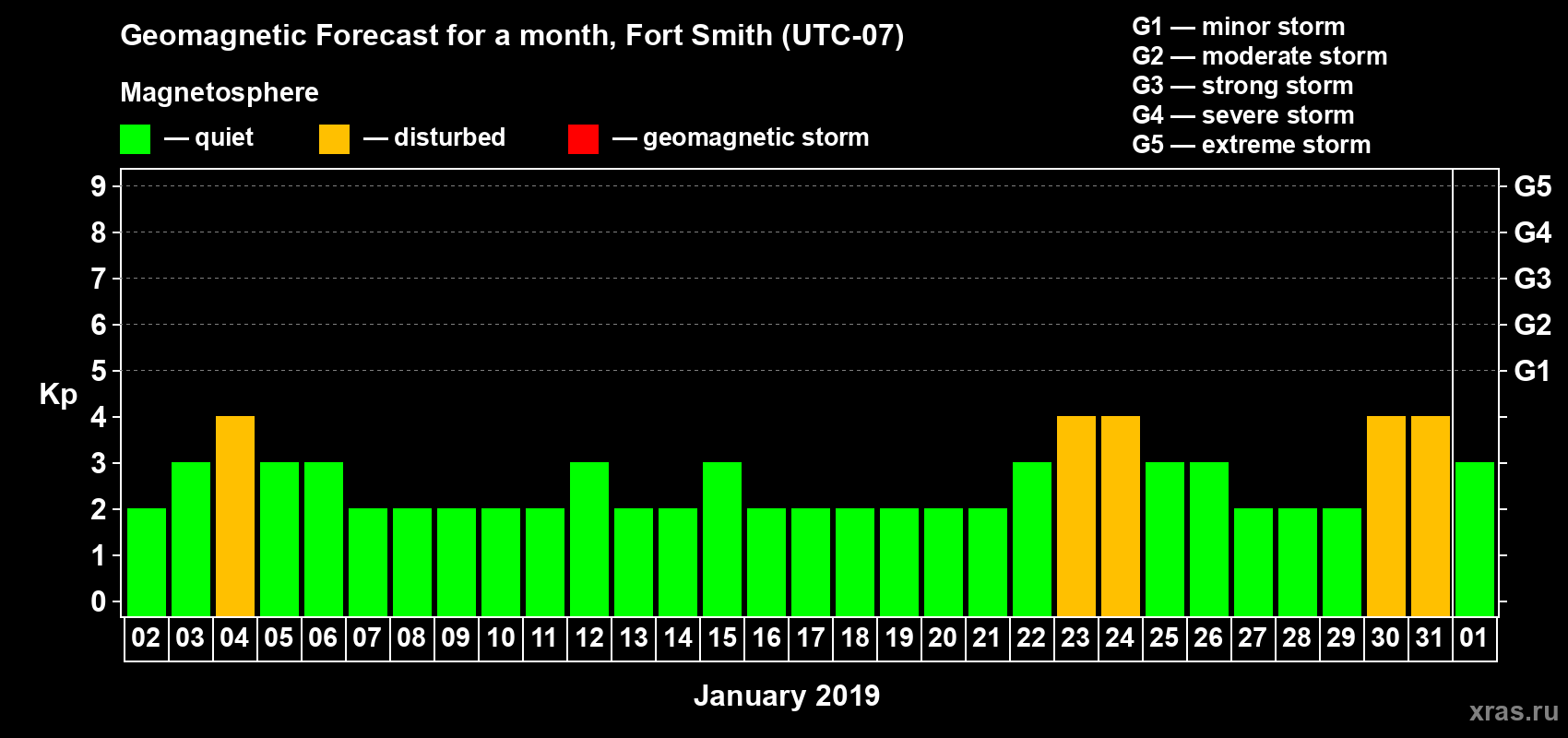Click the date label 11
This screenshot has width=1568, height=738.
tap(544, 638)
